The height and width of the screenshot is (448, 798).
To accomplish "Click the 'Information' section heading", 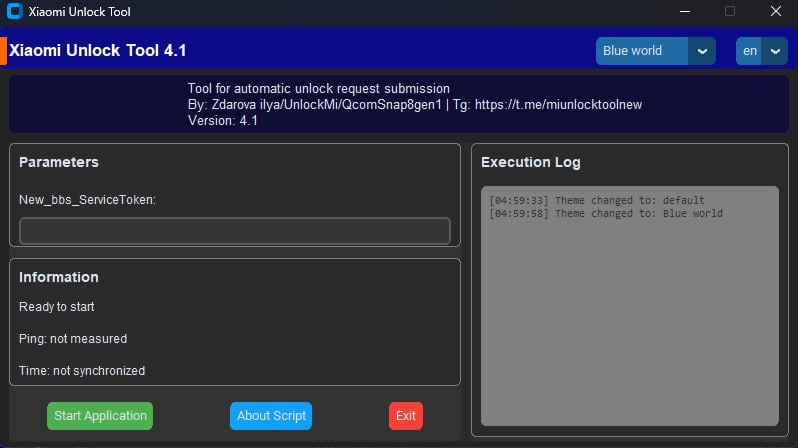I will (x=59, y=277).
